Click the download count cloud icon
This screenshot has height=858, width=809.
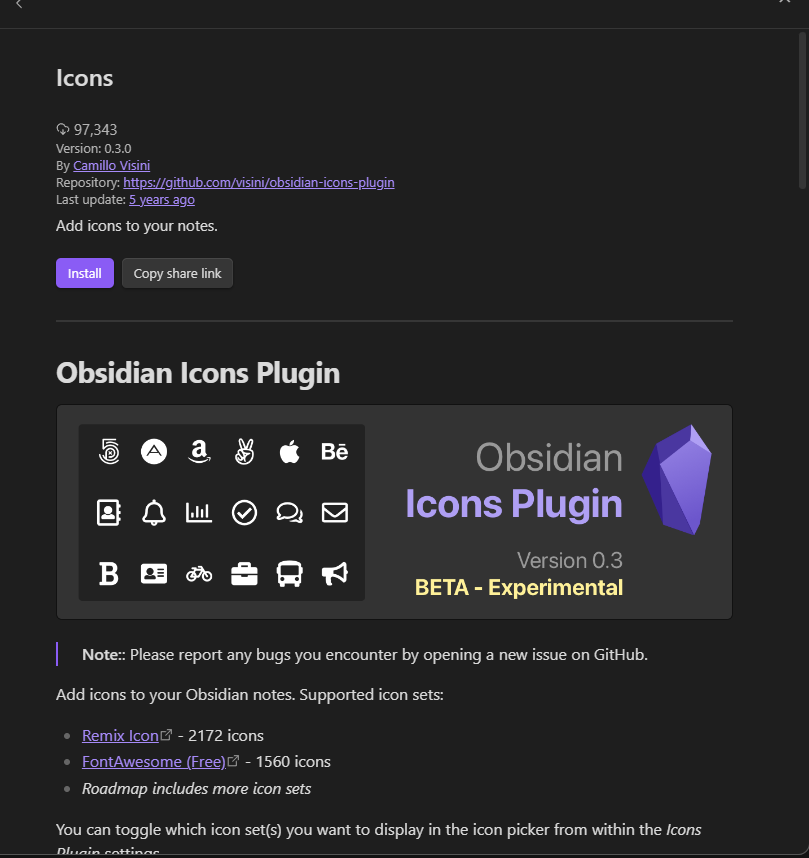(63, 130)
